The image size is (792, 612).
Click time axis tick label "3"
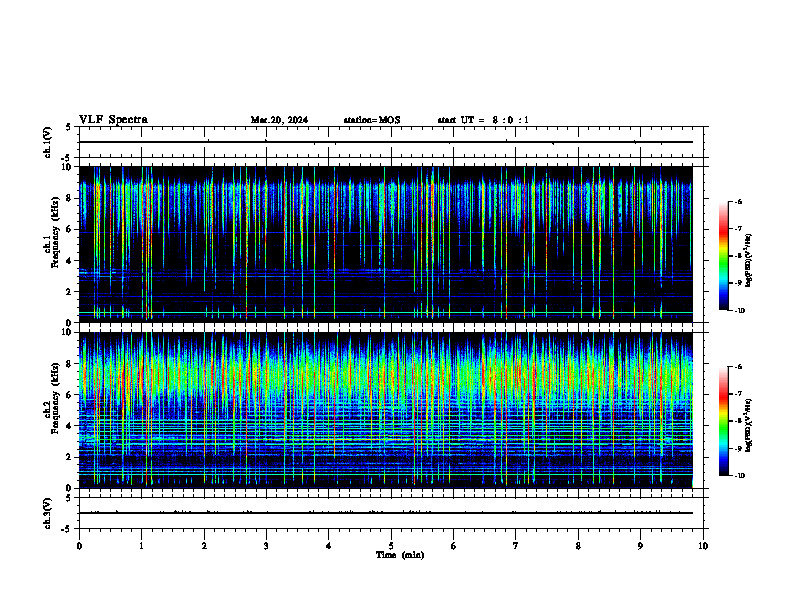click(266, 546)
